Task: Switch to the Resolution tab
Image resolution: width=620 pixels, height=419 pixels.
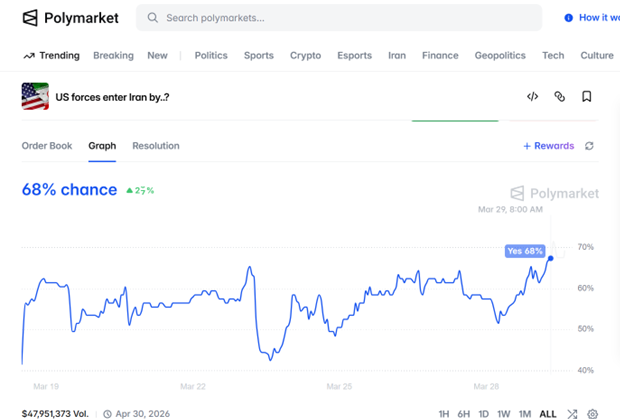Action: pyautogui.click(x=156, y=146)
